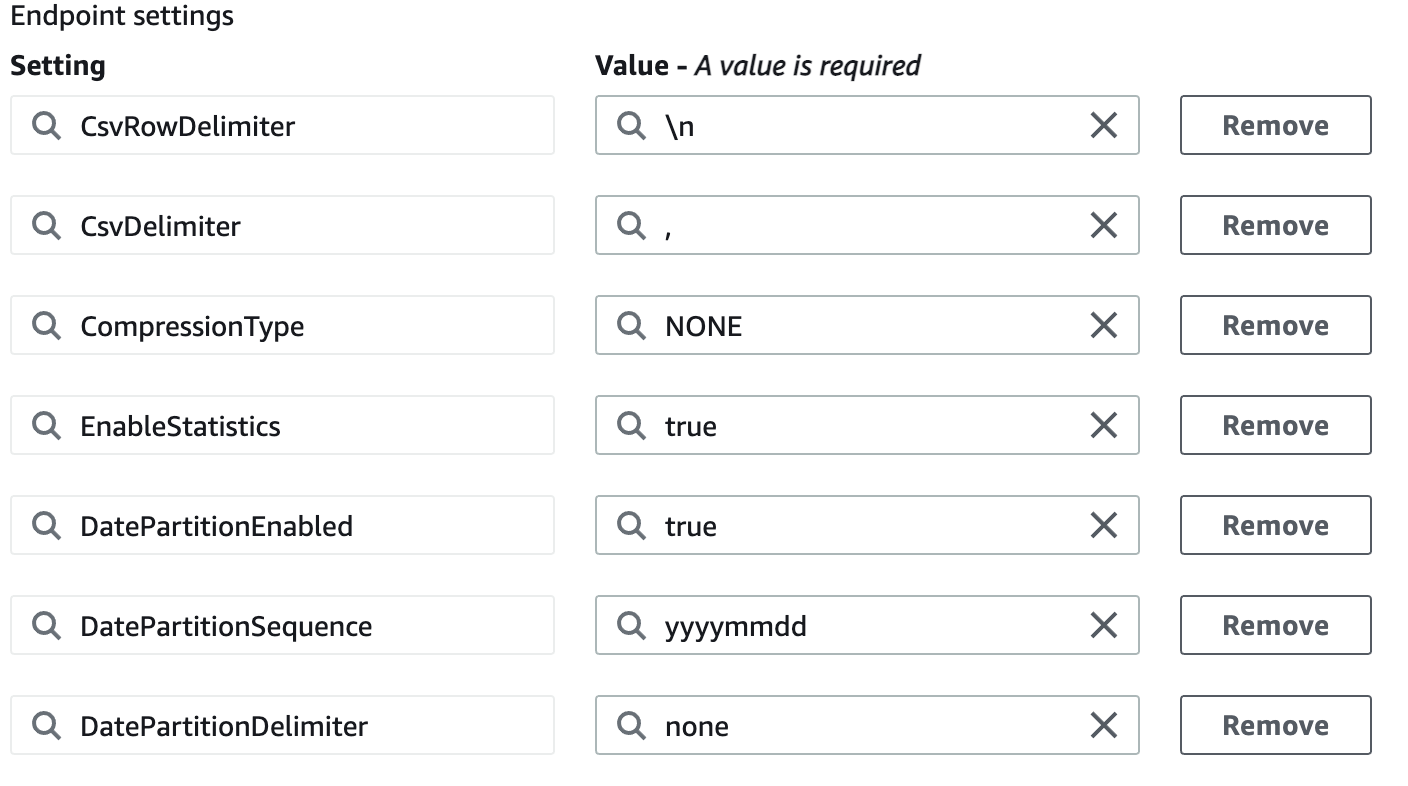The width and height of the screenshot is (1408, 786).
Task: Remove the CompressionType setting row
Action: [x=1275, y=325]
